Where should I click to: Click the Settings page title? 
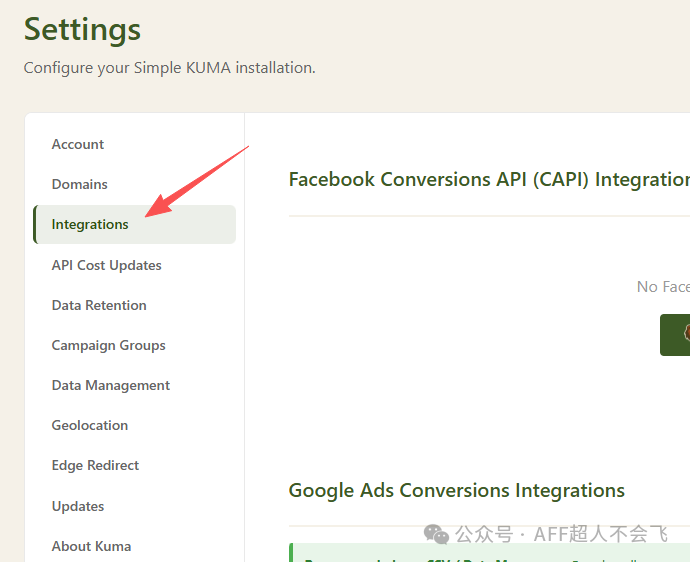pos(82,29)
